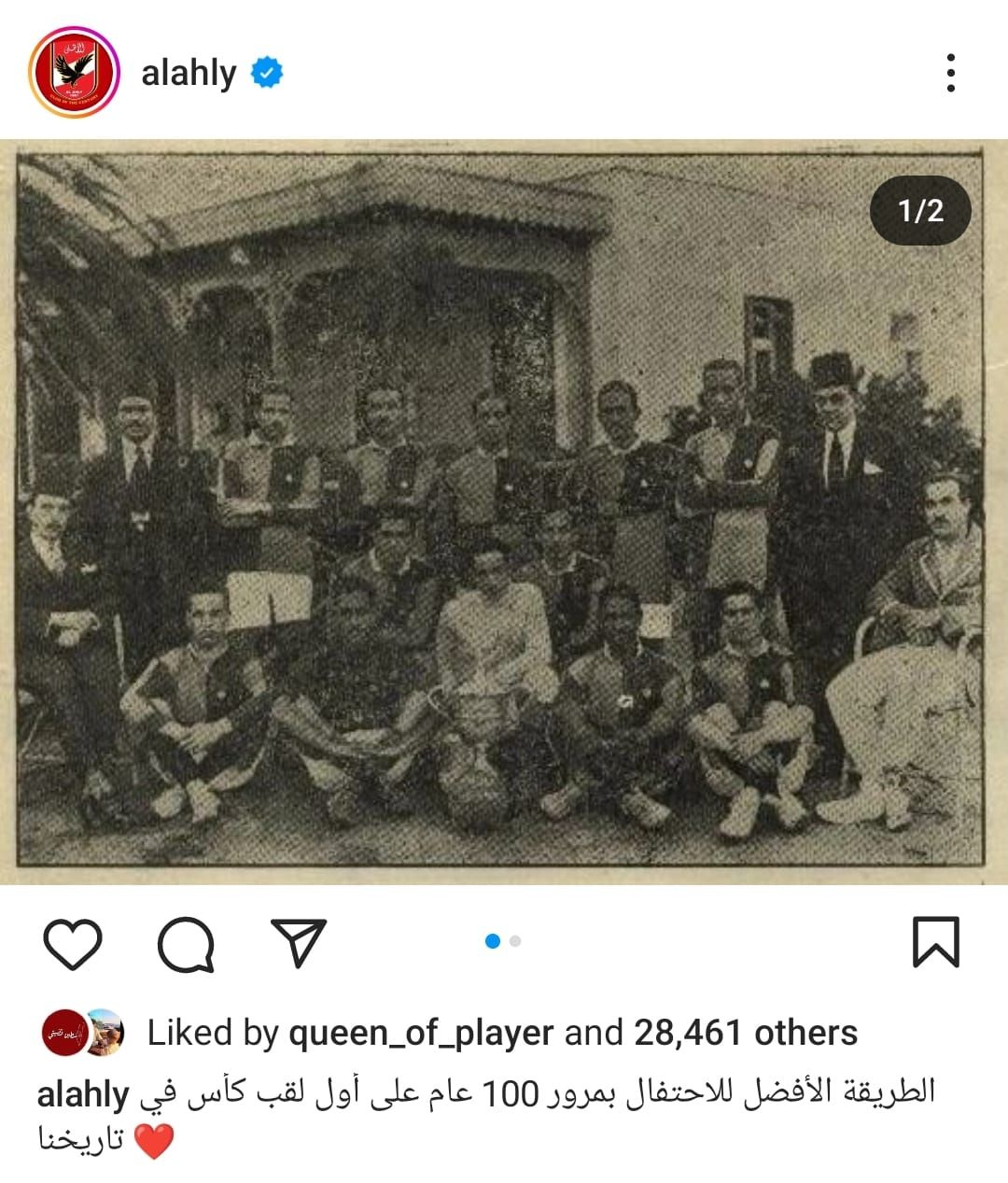Tap the liker avatar thumbnails
This screenshot has height=1183, width=1008.
coord(83,1033)
